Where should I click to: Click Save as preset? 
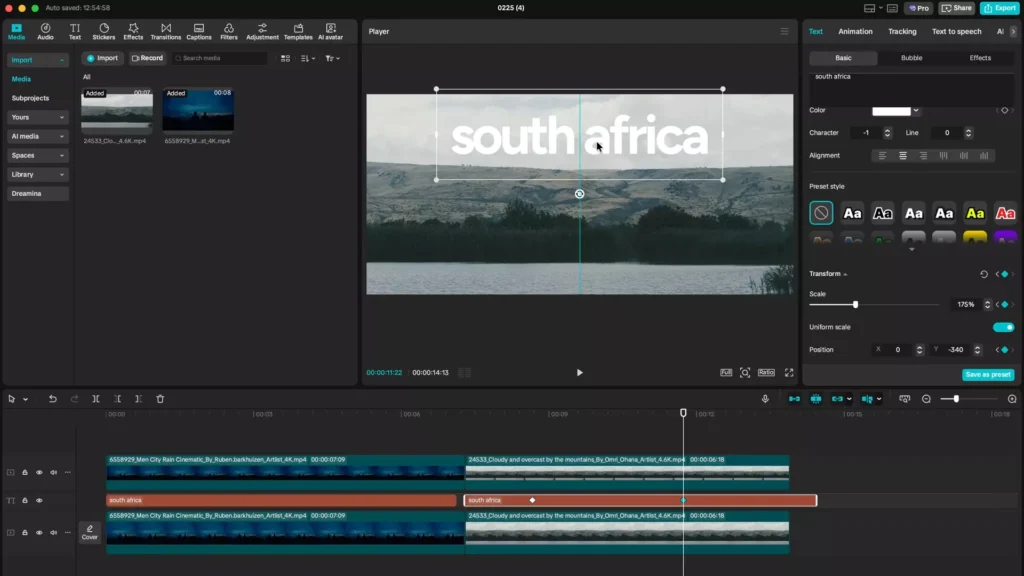(x=988, y=374)
